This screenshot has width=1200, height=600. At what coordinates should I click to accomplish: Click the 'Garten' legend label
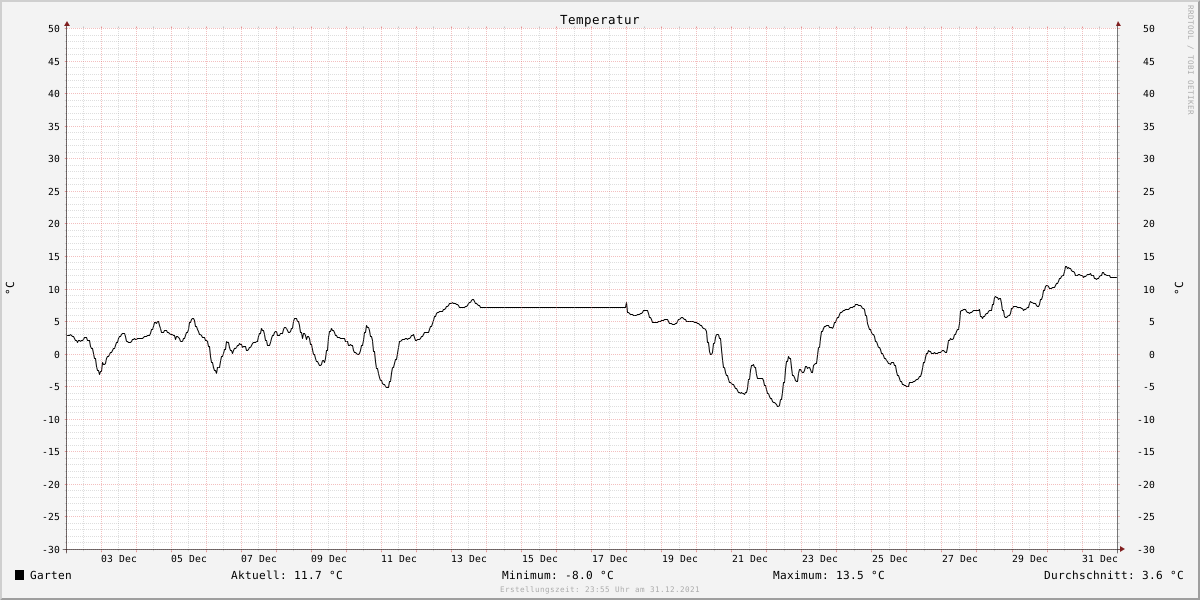51,575
